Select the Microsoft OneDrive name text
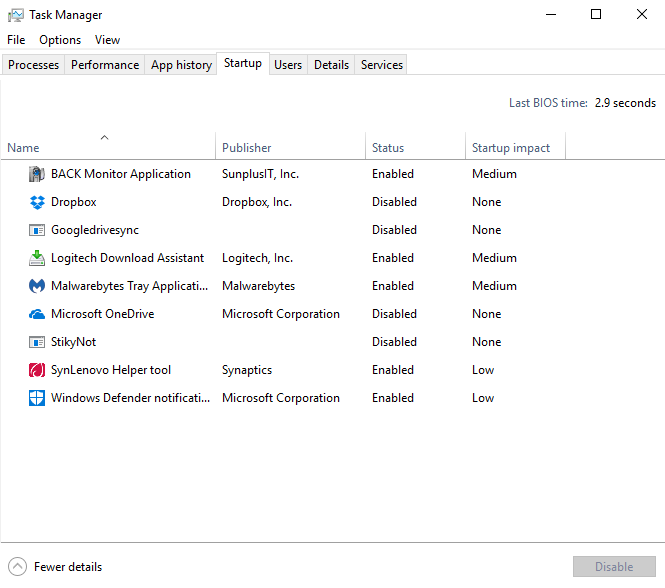Viewport: 665px width, 588px height. coord(103,314)
